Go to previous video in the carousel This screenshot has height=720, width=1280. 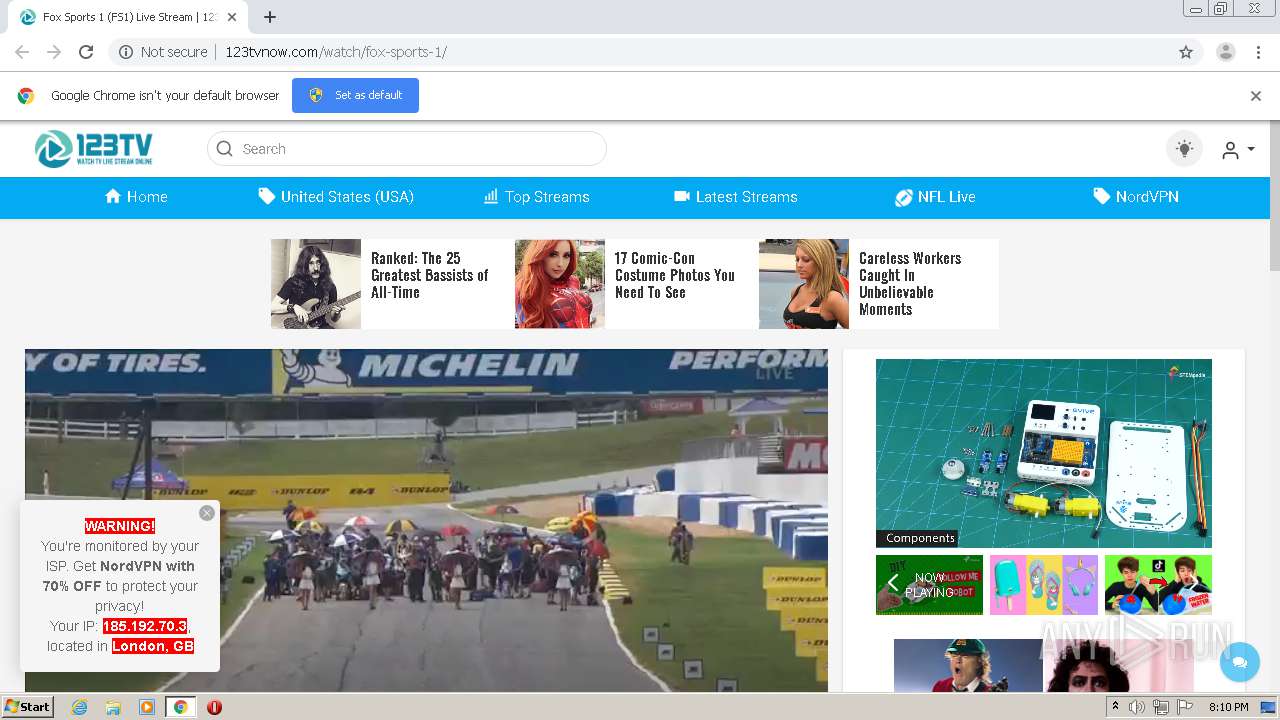tap(893, 584)
